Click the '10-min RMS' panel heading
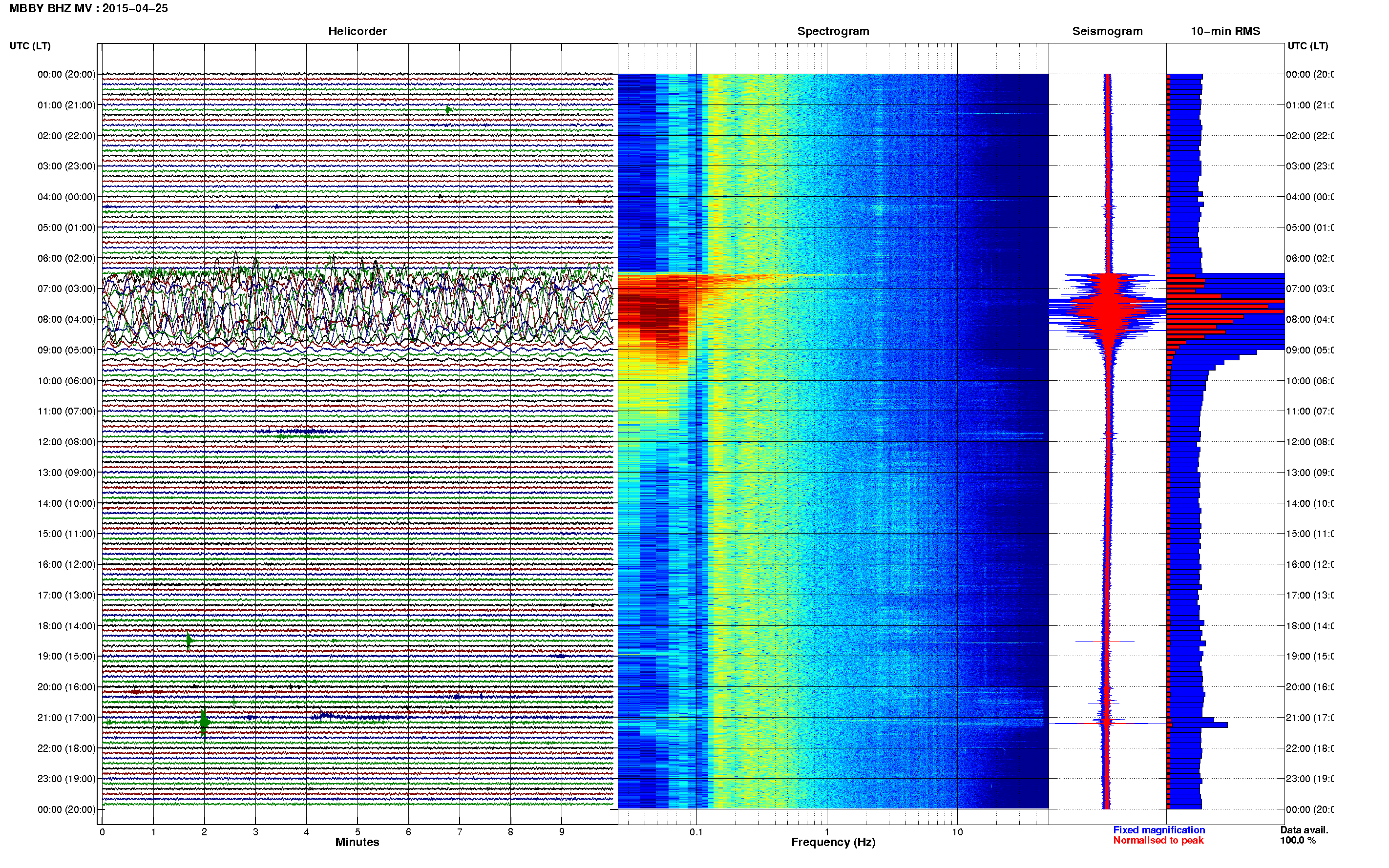The height and width of the screenshot is (868, 1389). coord(1225,32)
